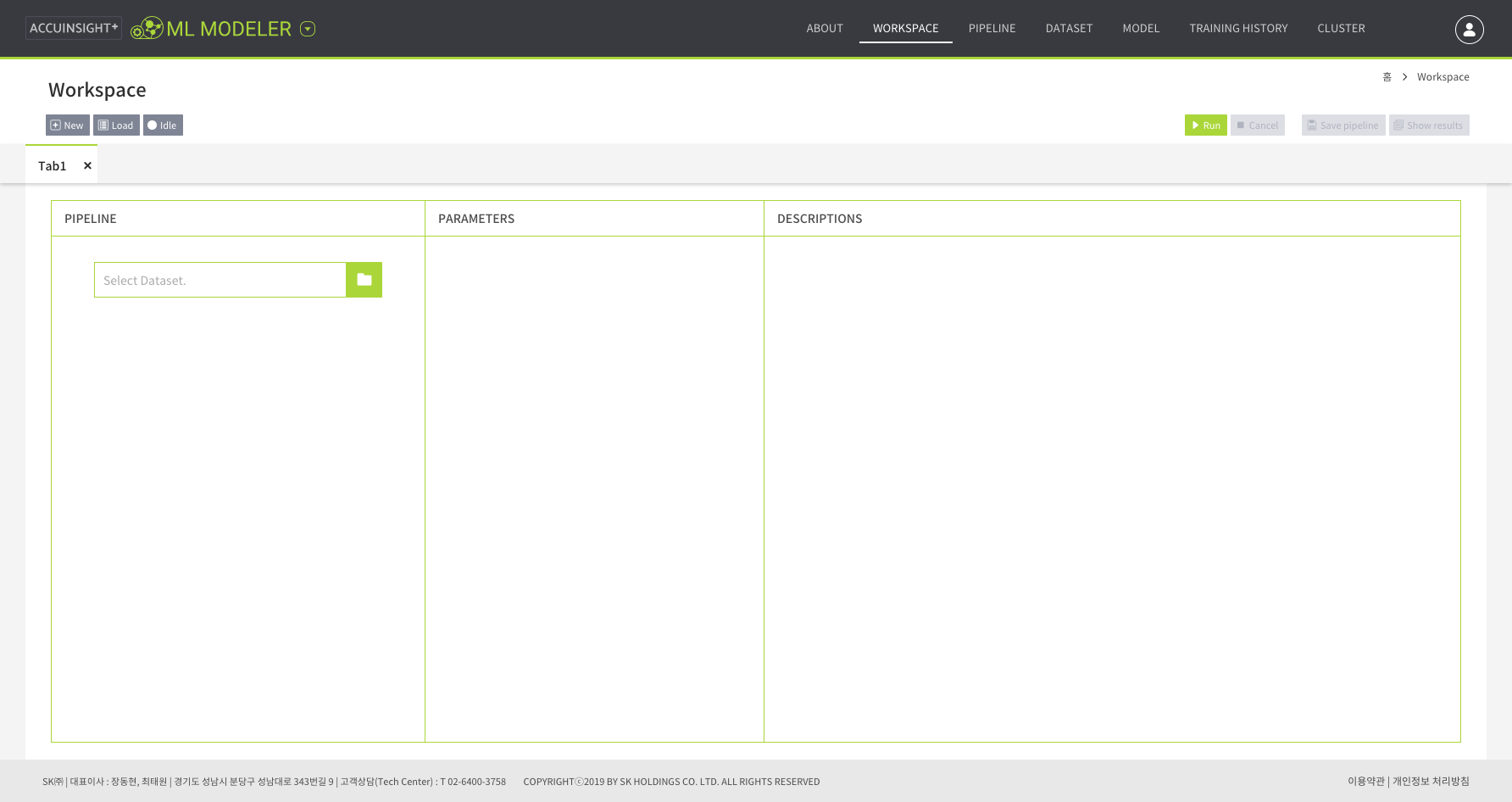Click the Select Dataset input field
1512x802 pixels.
tap(220, 280)
